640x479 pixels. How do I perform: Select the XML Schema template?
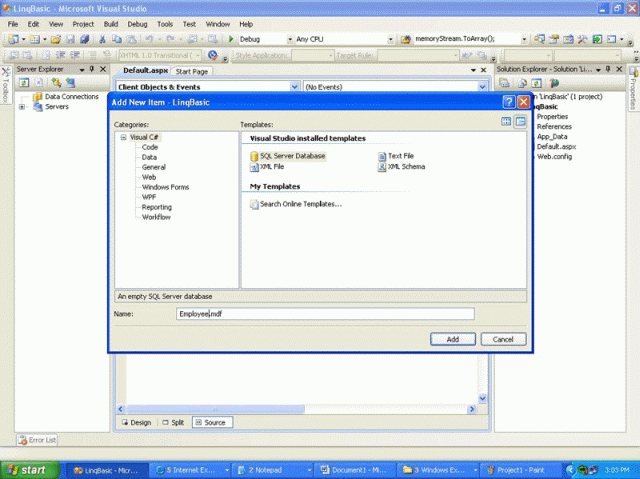point(401,166)
